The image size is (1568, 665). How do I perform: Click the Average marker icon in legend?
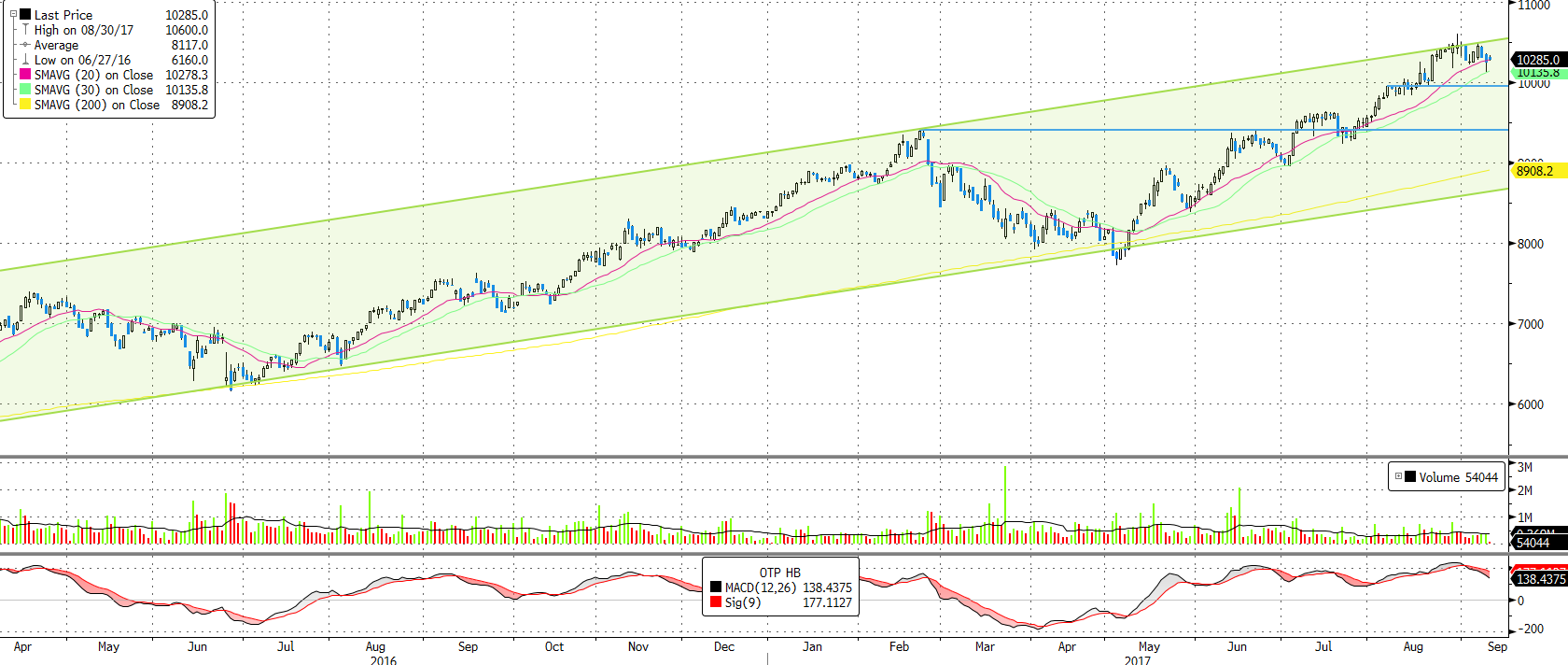pyautogui.click(x=25, y=45)
